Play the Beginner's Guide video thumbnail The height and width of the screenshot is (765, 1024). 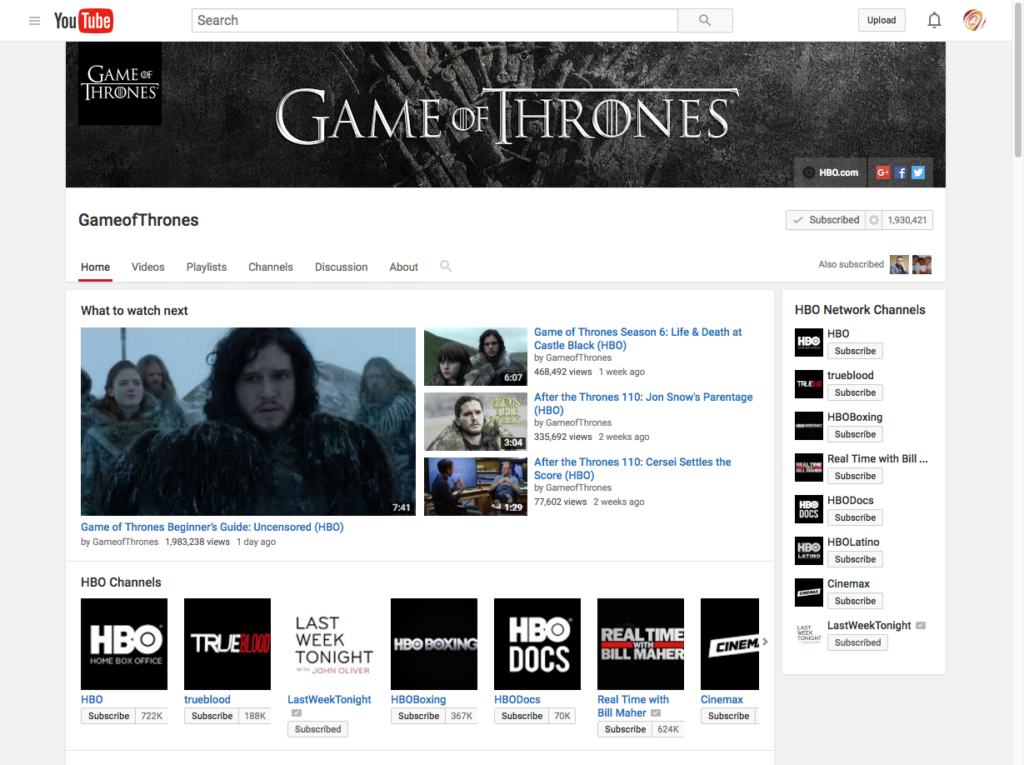click(x=248, y=421)
